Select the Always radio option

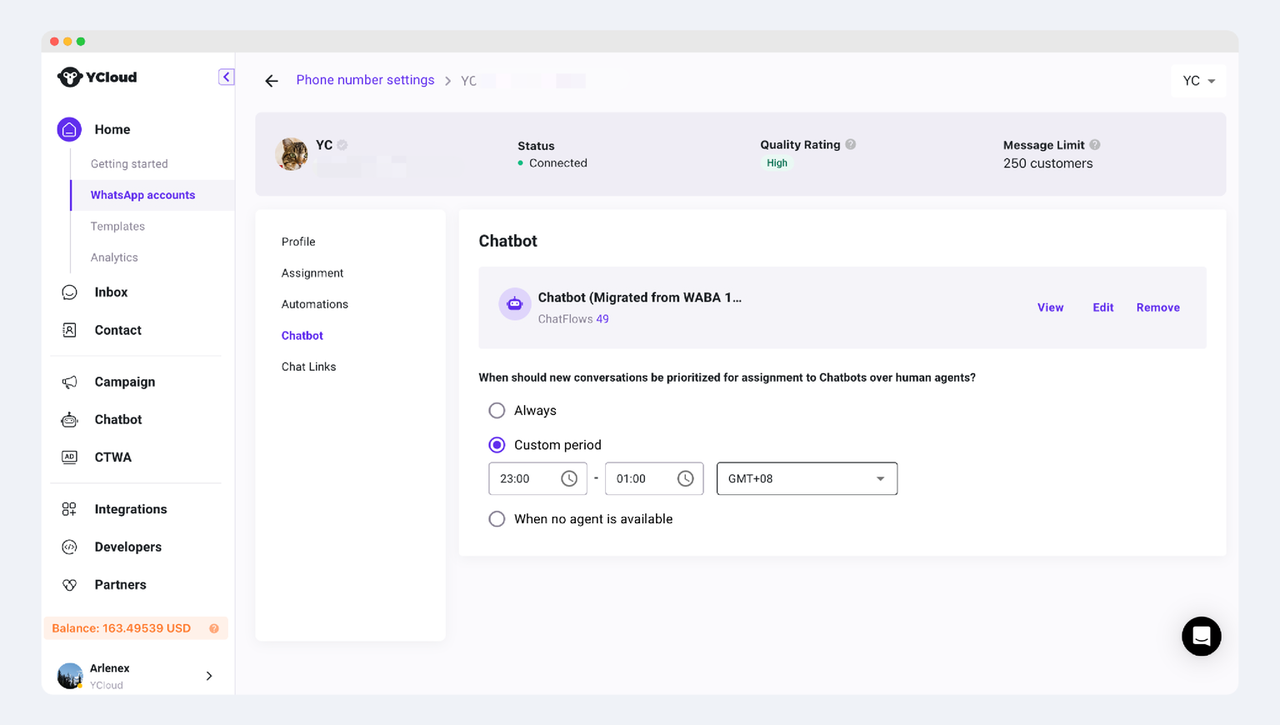click(x=497, y=411)
